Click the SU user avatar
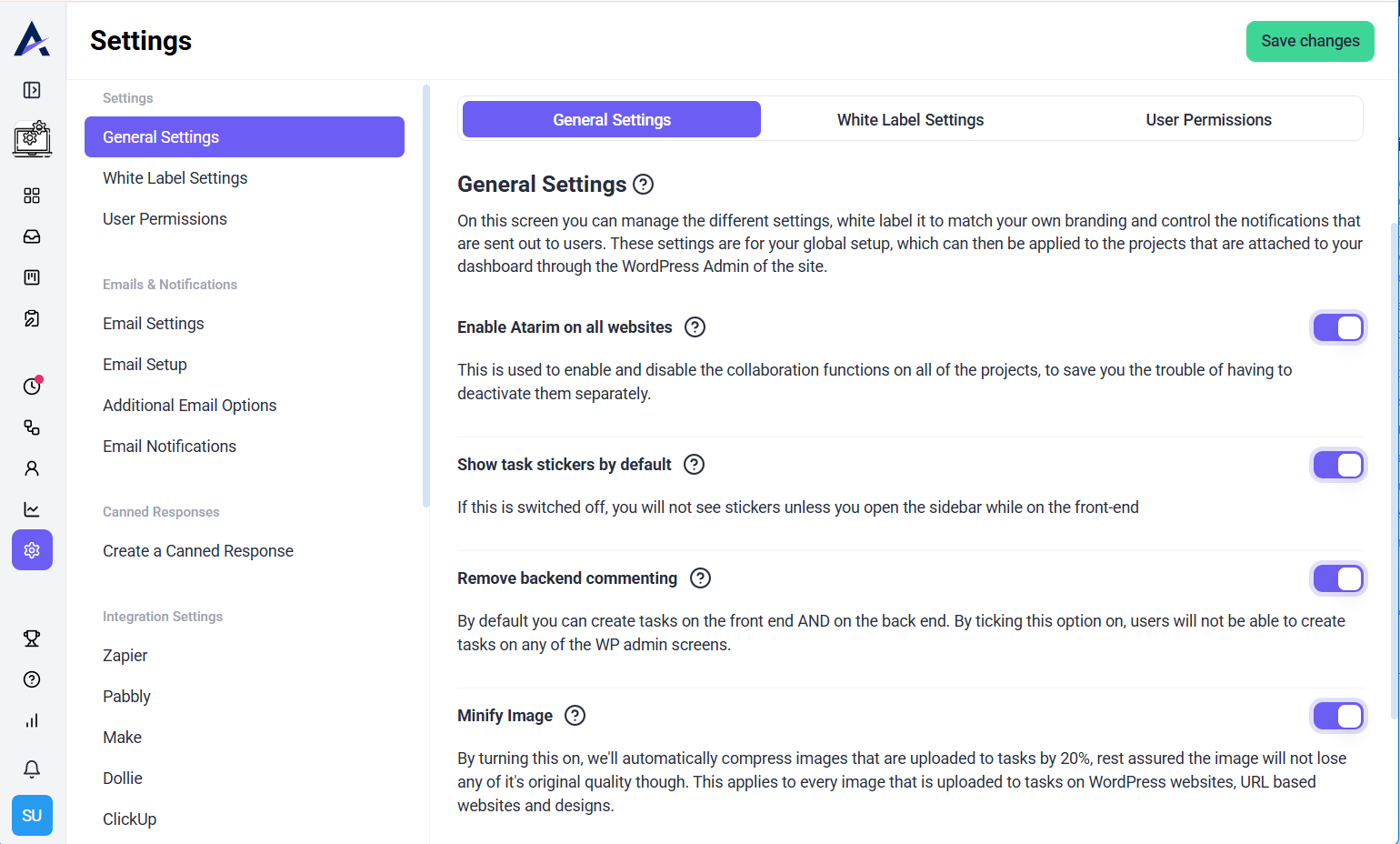This screenshot has height=844, width=1400. tap(32, 815)
